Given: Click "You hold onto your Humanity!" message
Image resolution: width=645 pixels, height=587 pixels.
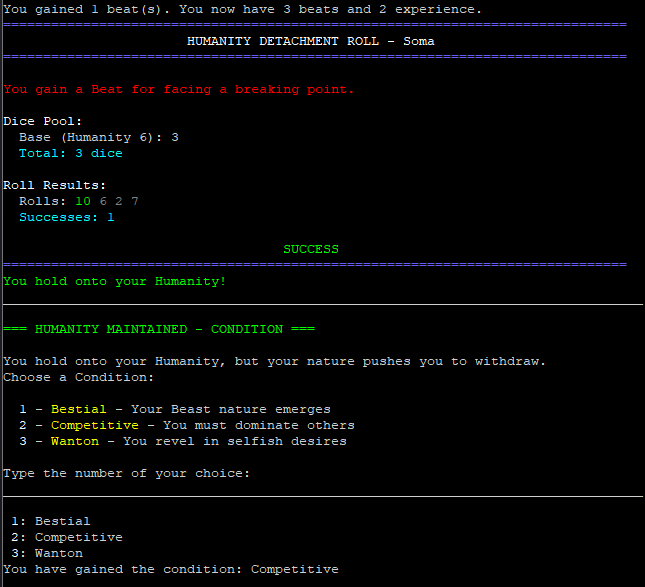Looking at the screenshot, I should click(x=115, y=281).
